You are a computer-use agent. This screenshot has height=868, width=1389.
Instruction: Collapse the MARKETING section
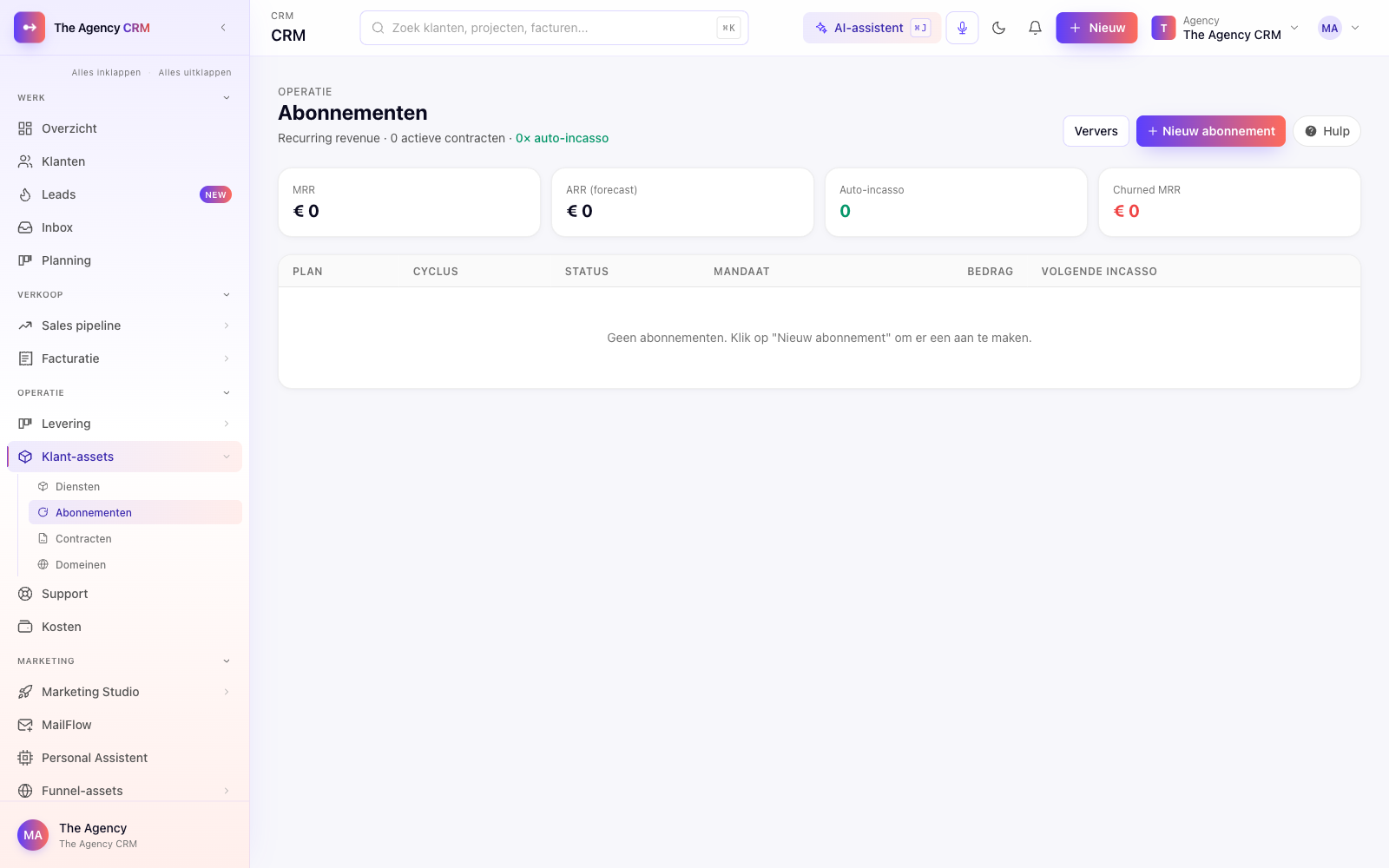227,661
